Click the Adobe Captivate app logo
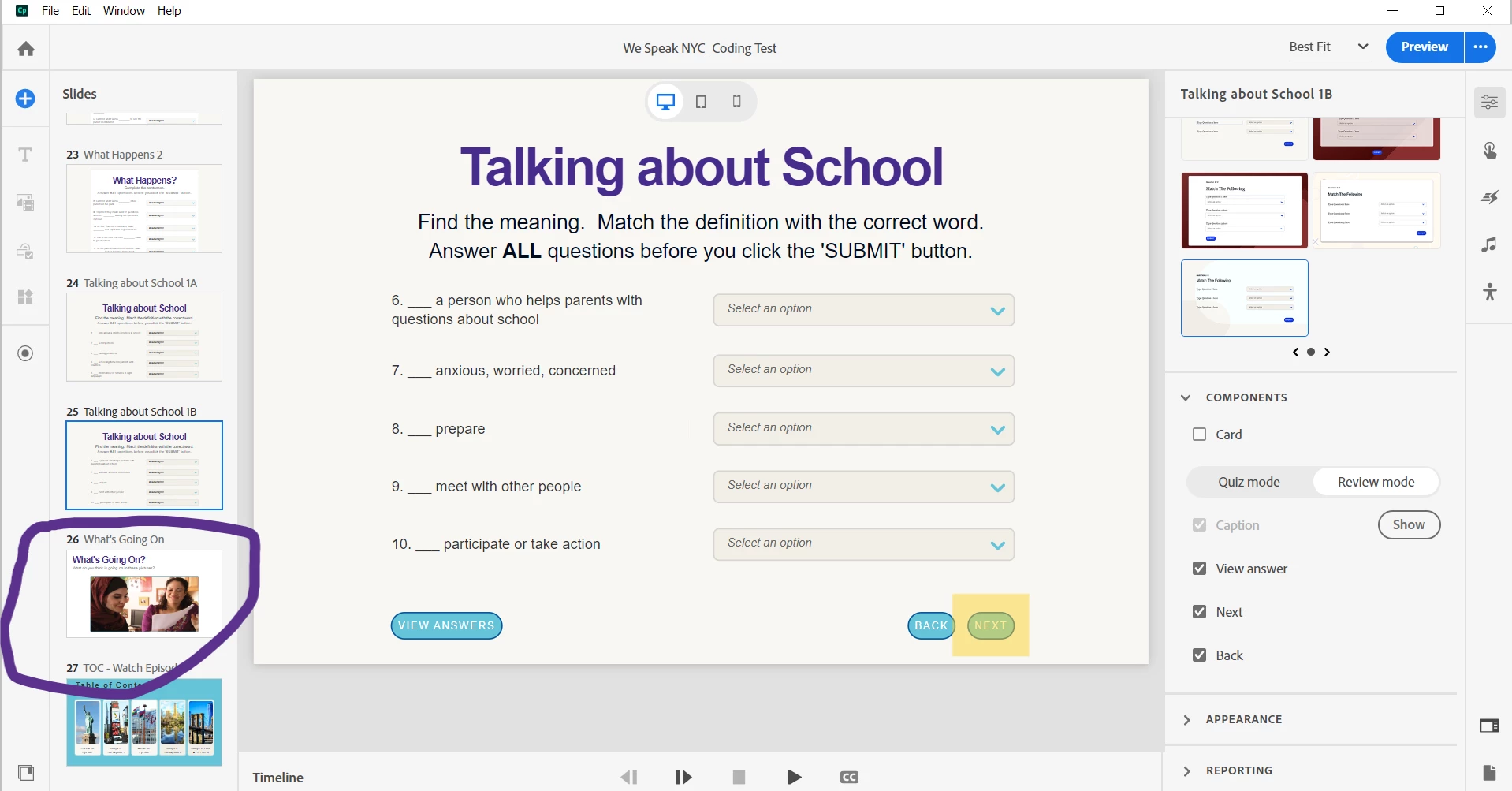1512x791 pixels. pos(22,10)
